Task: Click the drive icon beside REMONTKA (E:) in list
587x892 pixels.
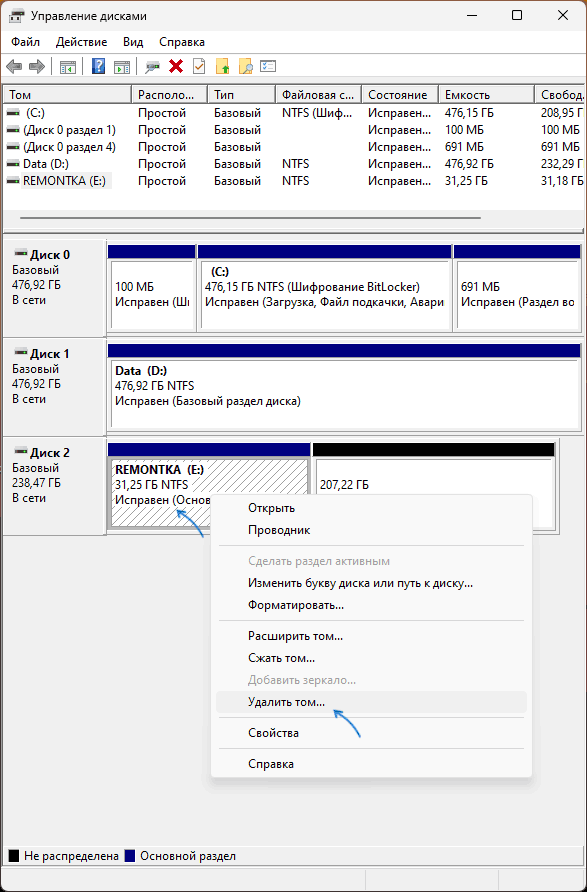Action: [x=13, y=181]
